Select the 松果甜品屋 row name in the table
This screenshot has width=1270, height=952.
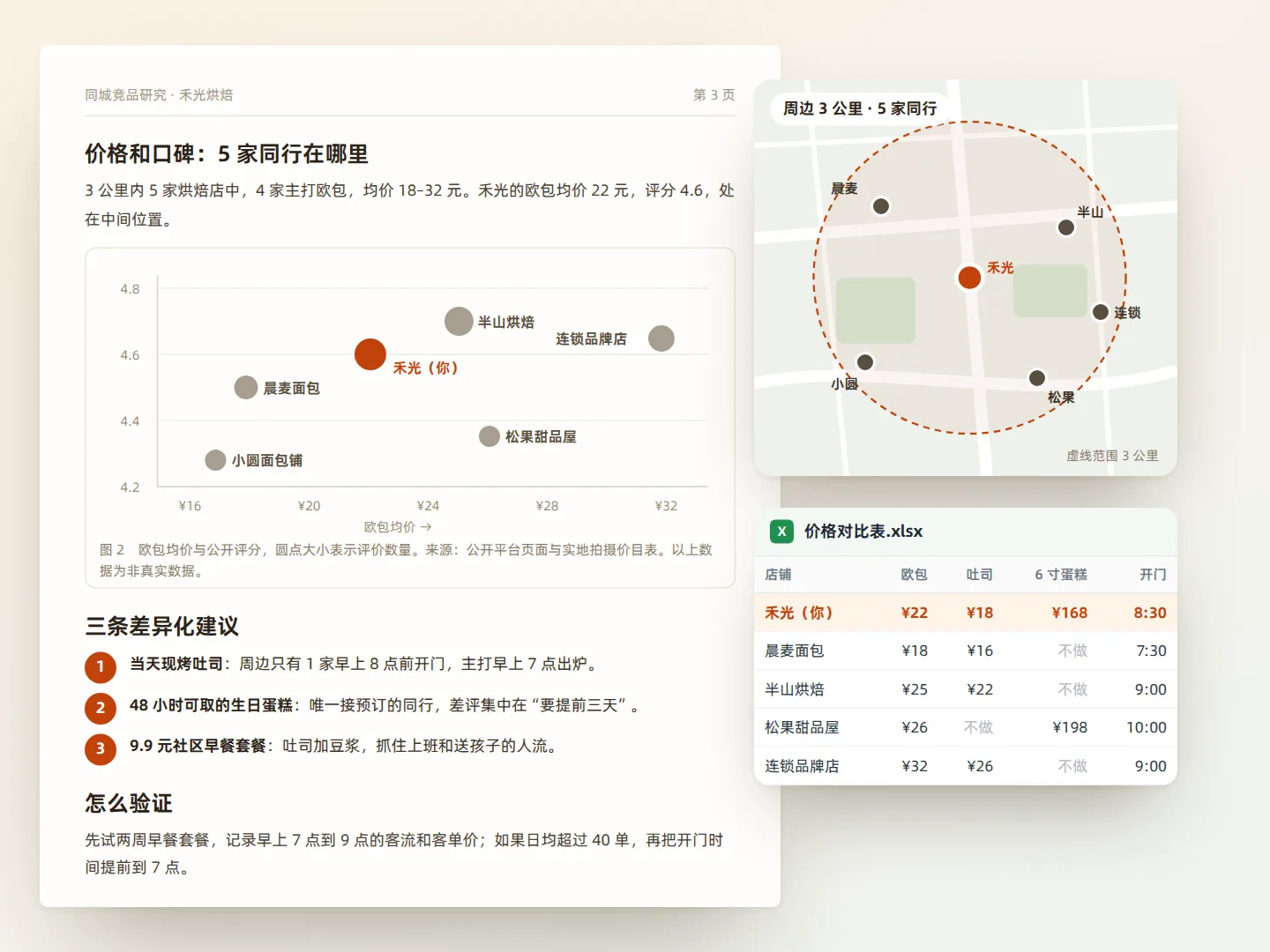coord(802,727)
